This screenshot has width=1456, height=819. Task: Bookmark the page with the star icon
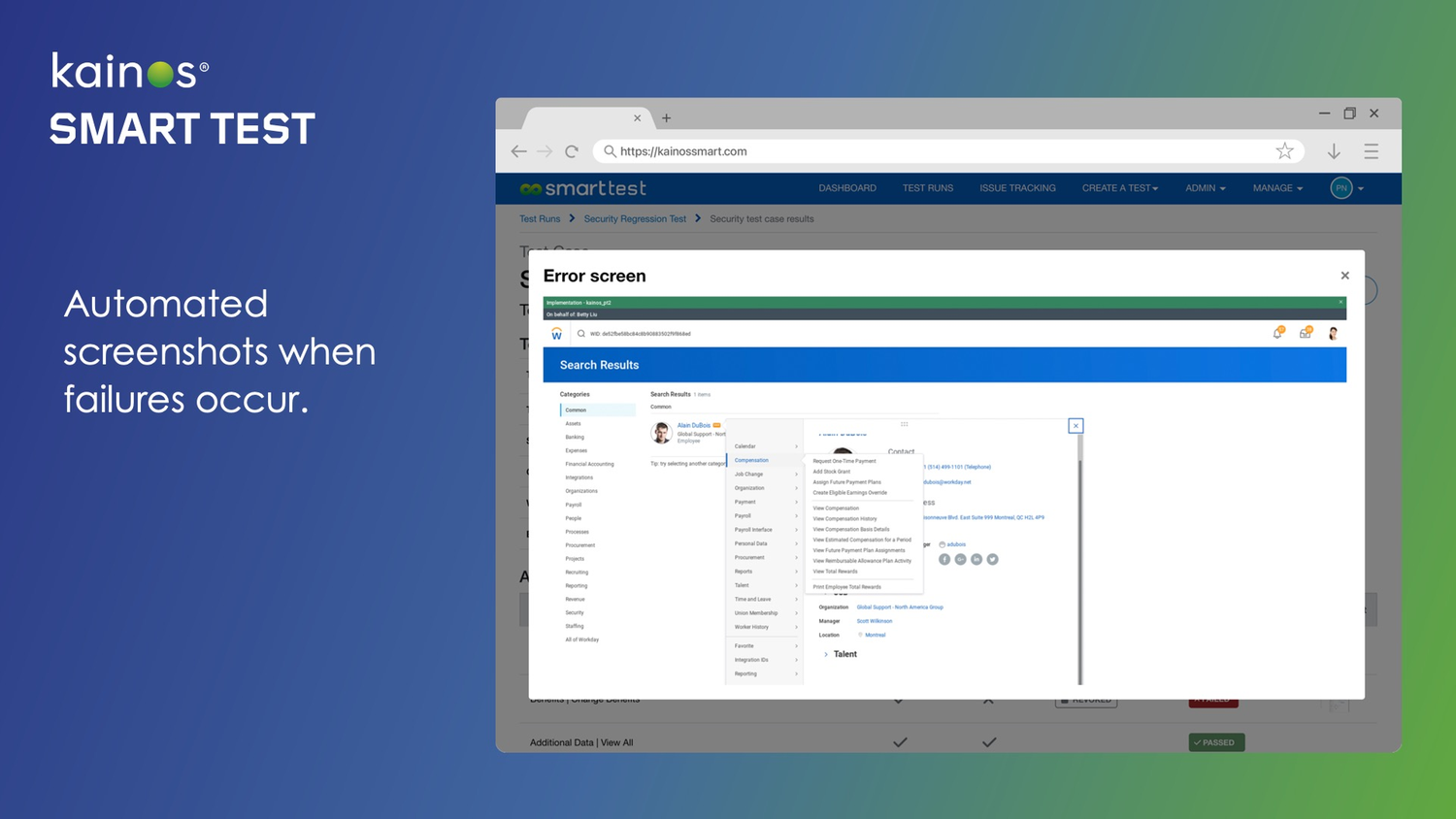[1284, 151]
